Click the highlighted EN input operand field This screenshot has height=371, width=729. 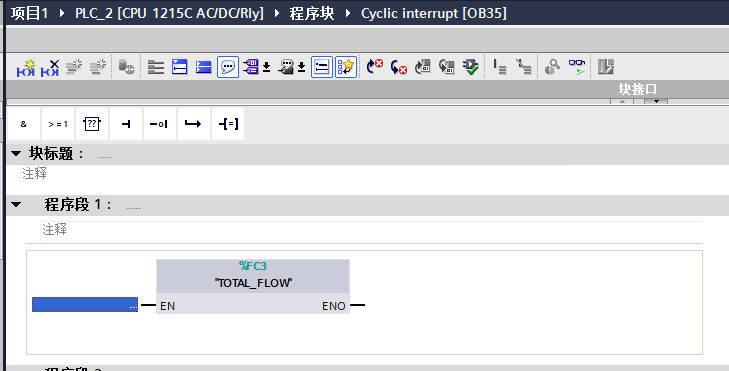click(x=85, y=305)
